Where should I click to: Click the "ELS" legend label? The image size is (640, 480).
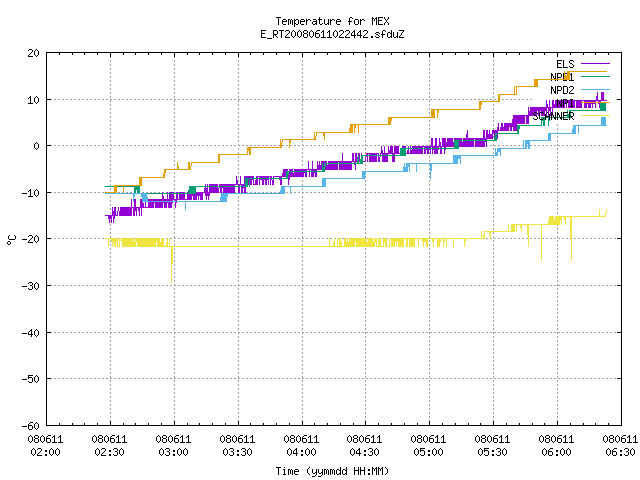coord(565,64)
